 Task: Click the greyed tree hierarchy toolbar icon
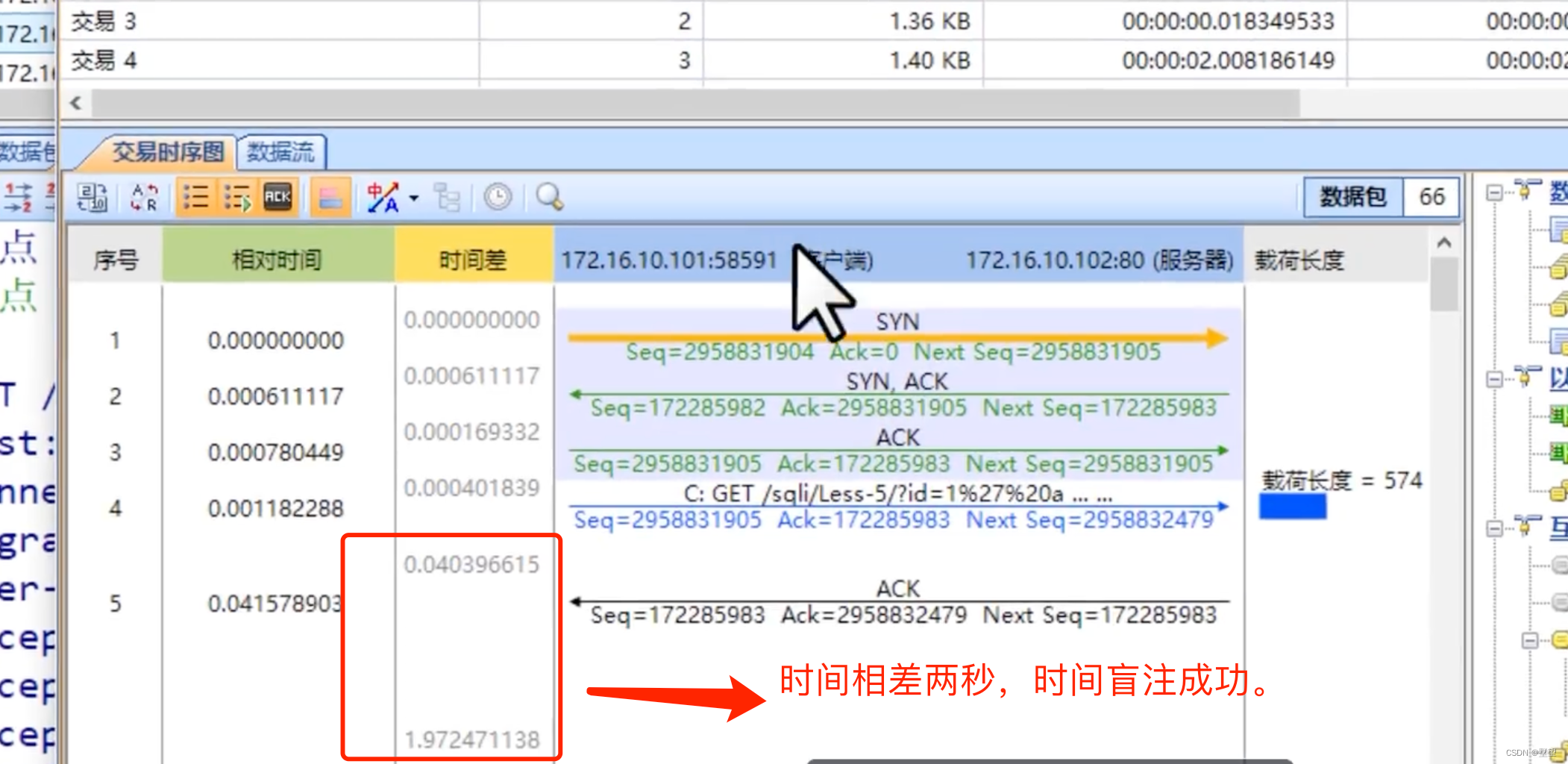point(448,198)
